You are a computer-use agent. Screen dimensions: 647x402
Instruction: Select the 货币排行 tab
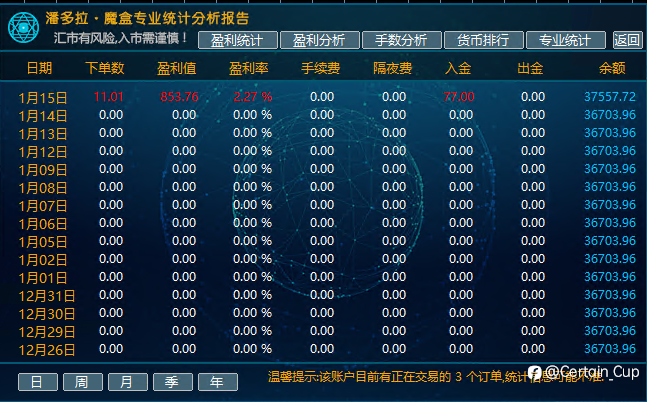click(484, 40)
